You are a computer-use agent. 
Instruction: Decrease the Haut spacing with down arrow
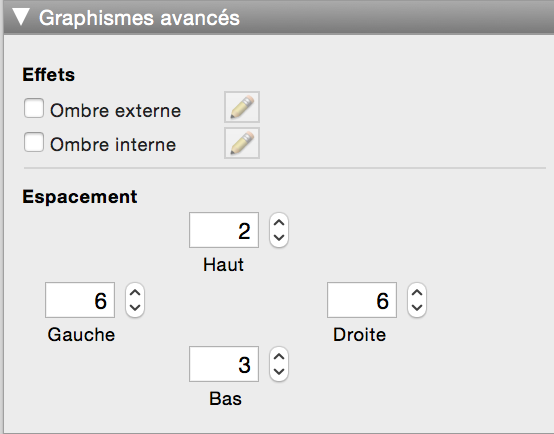(x=279, y=238)
